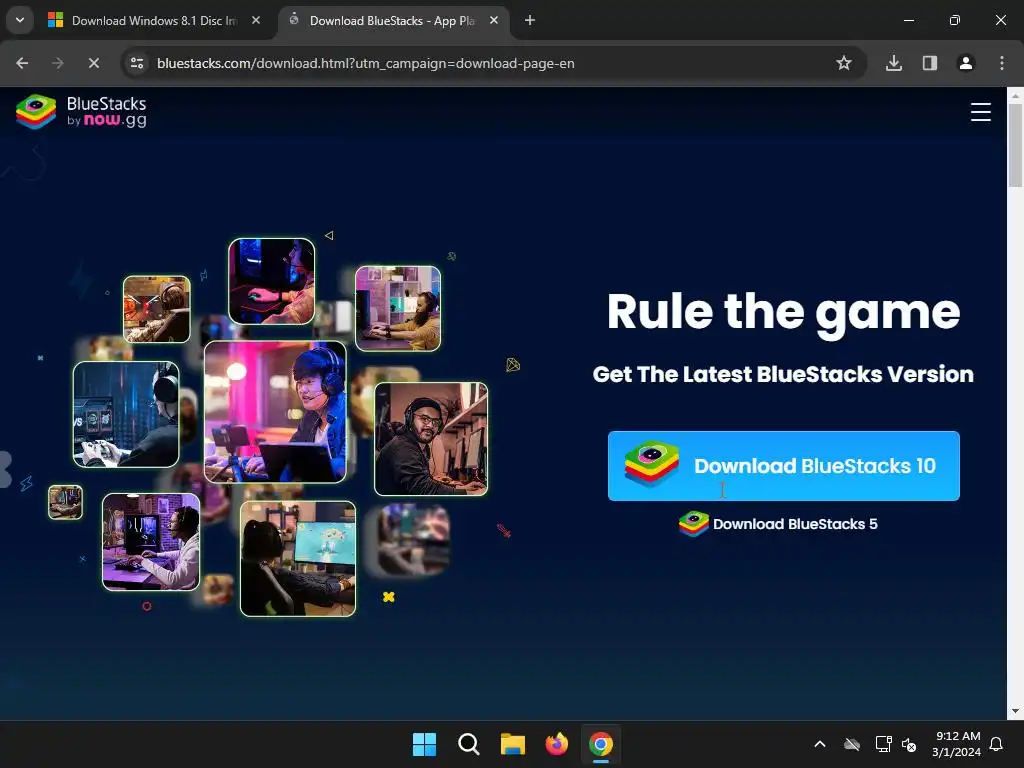Click the BlueStacks by now.gg logo
The width and height of the screenshot is (1024, 768).
point(82,112)
